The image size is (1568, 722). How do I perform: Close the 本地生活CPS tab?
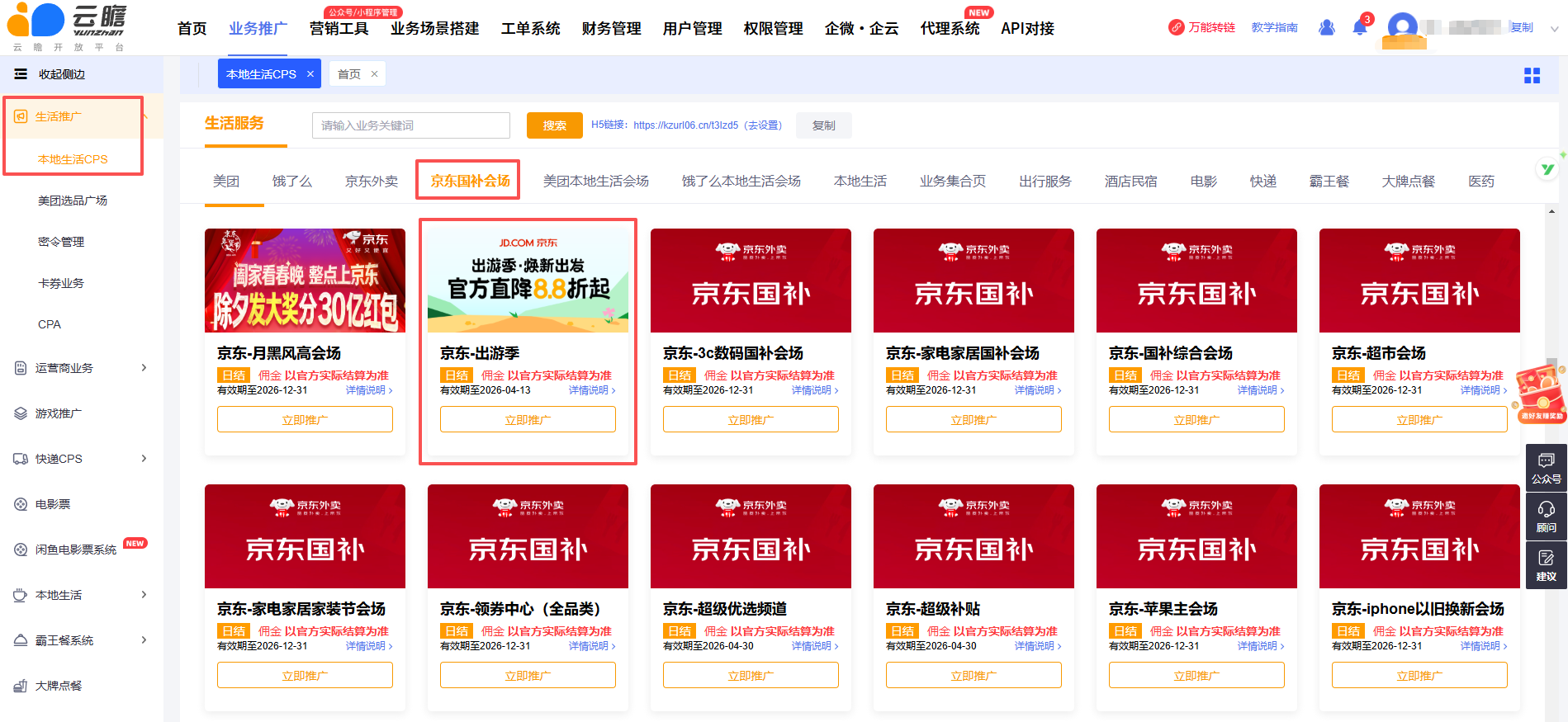tap(310, 74)
